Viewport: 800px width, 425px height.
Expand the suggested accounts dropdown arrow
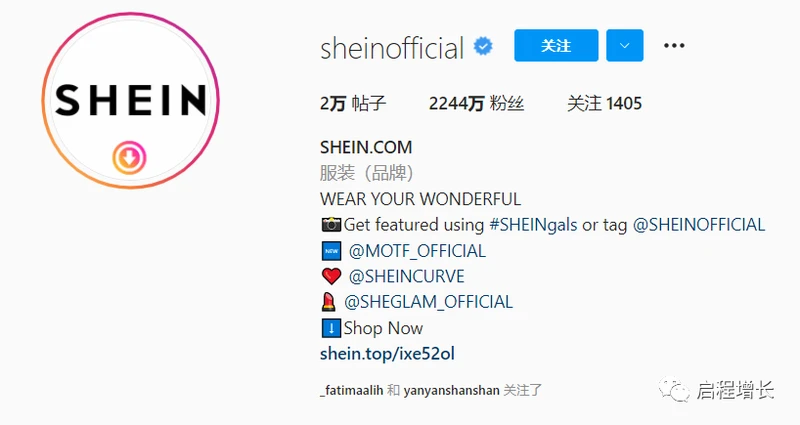coord(624,45)
